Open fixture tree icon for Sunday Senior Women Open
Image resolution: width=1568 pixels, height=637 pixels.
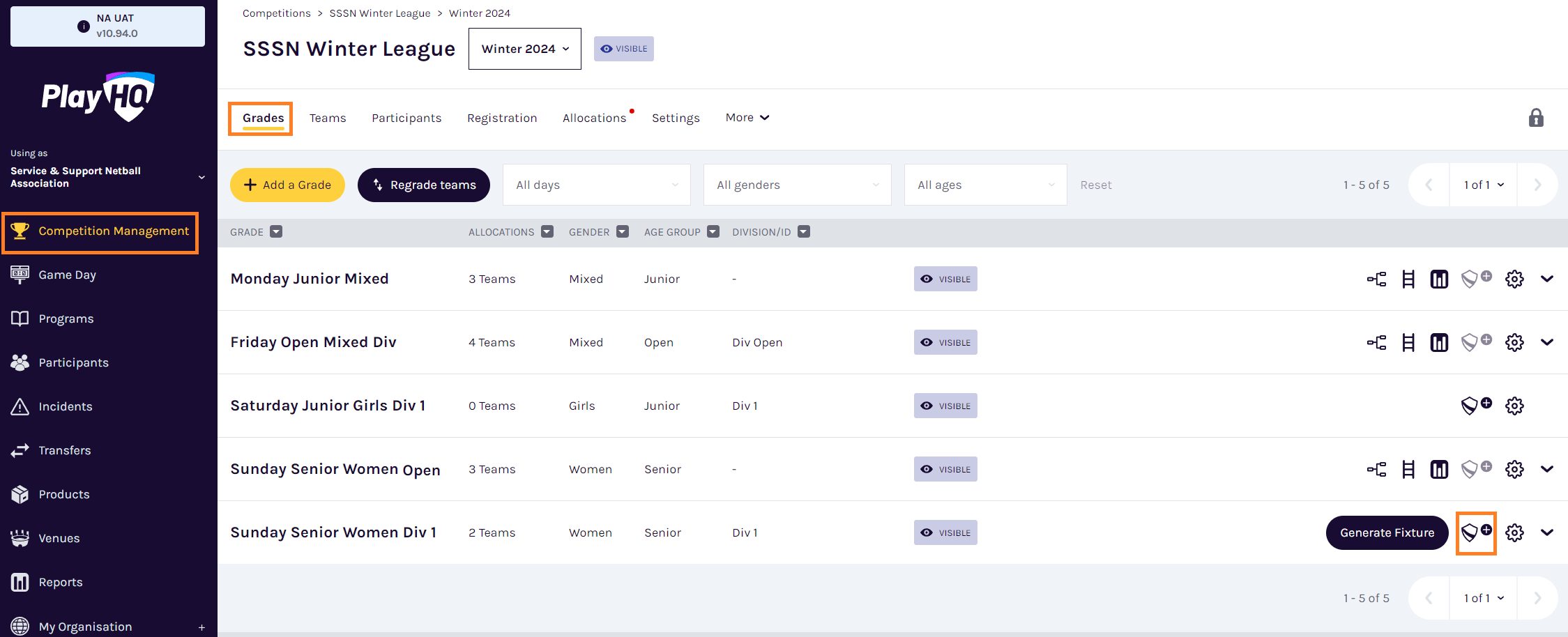click(1376, 470)
